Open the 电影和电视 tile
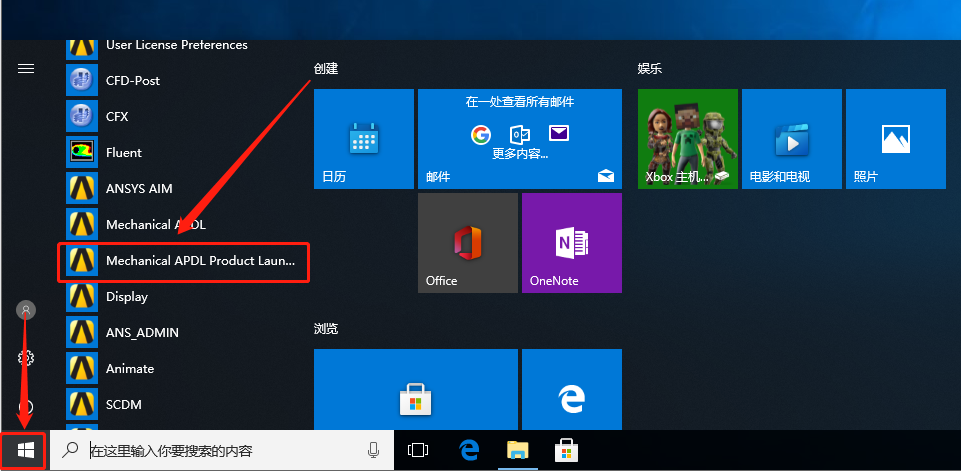The image size is (961, 471). [x=792, y=139]
